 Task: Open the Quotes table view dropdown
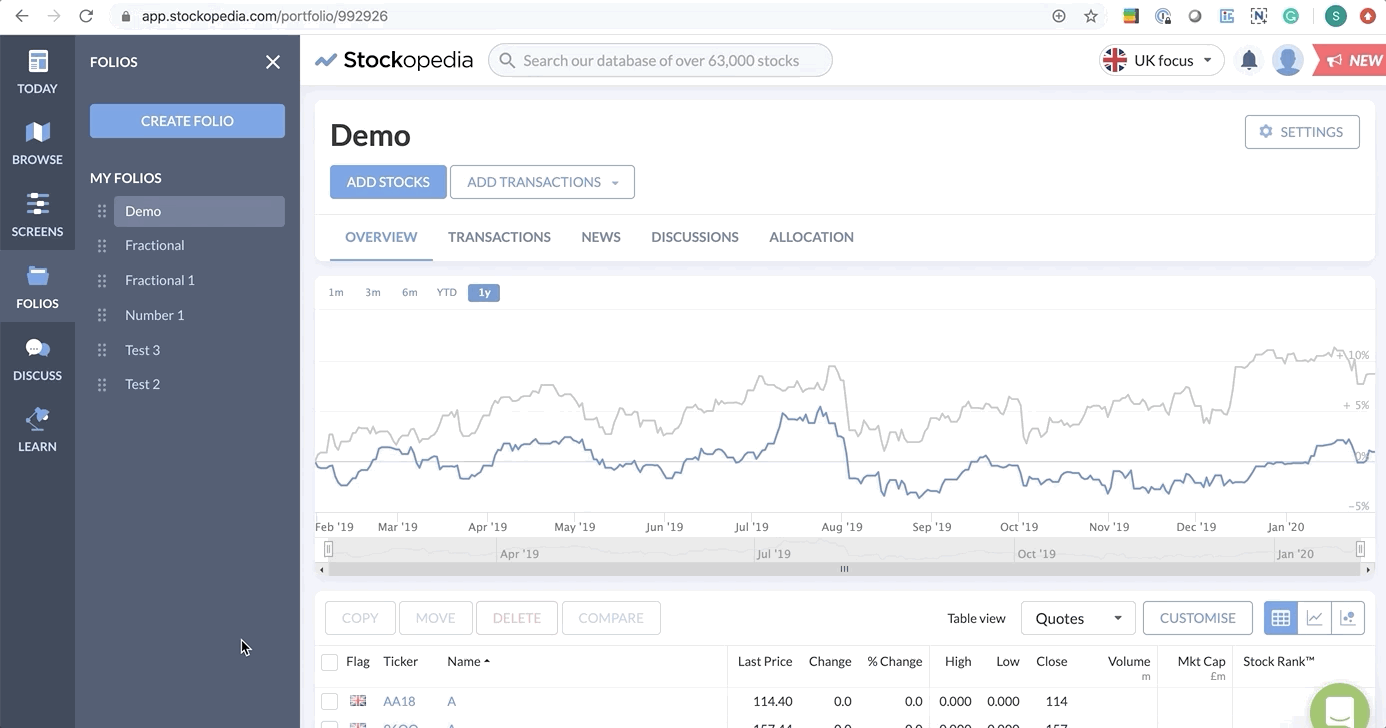tap(1078, 618)
